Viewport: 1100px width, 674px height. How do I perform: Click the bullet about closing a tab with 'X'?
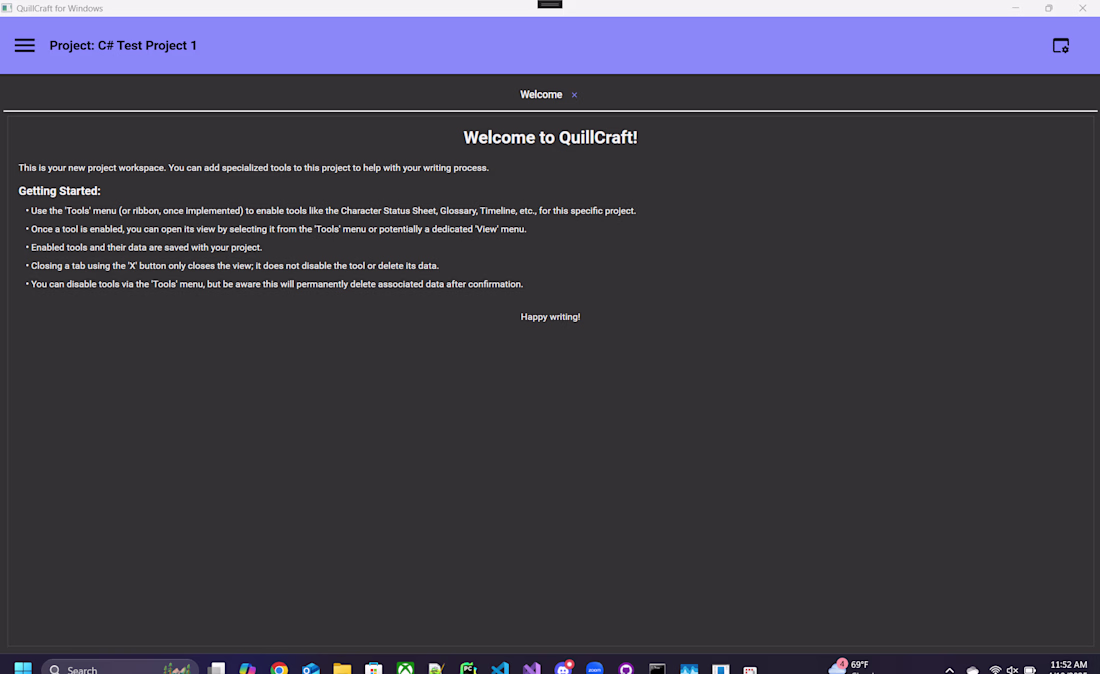[x=232, y=266]
